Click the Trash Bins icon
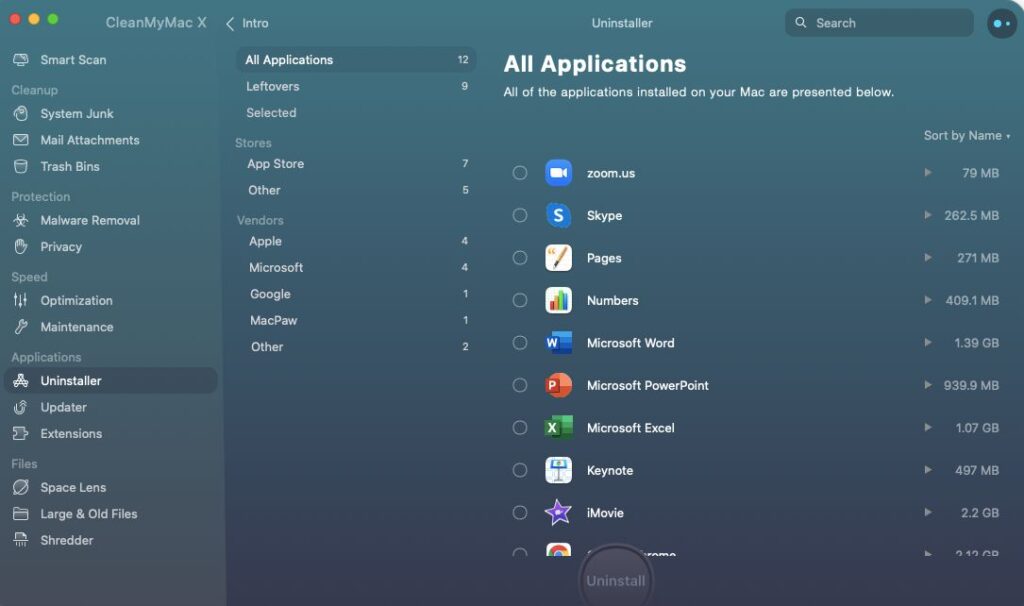The width and height of the screenshot is (1024, 606). point(21,167)
